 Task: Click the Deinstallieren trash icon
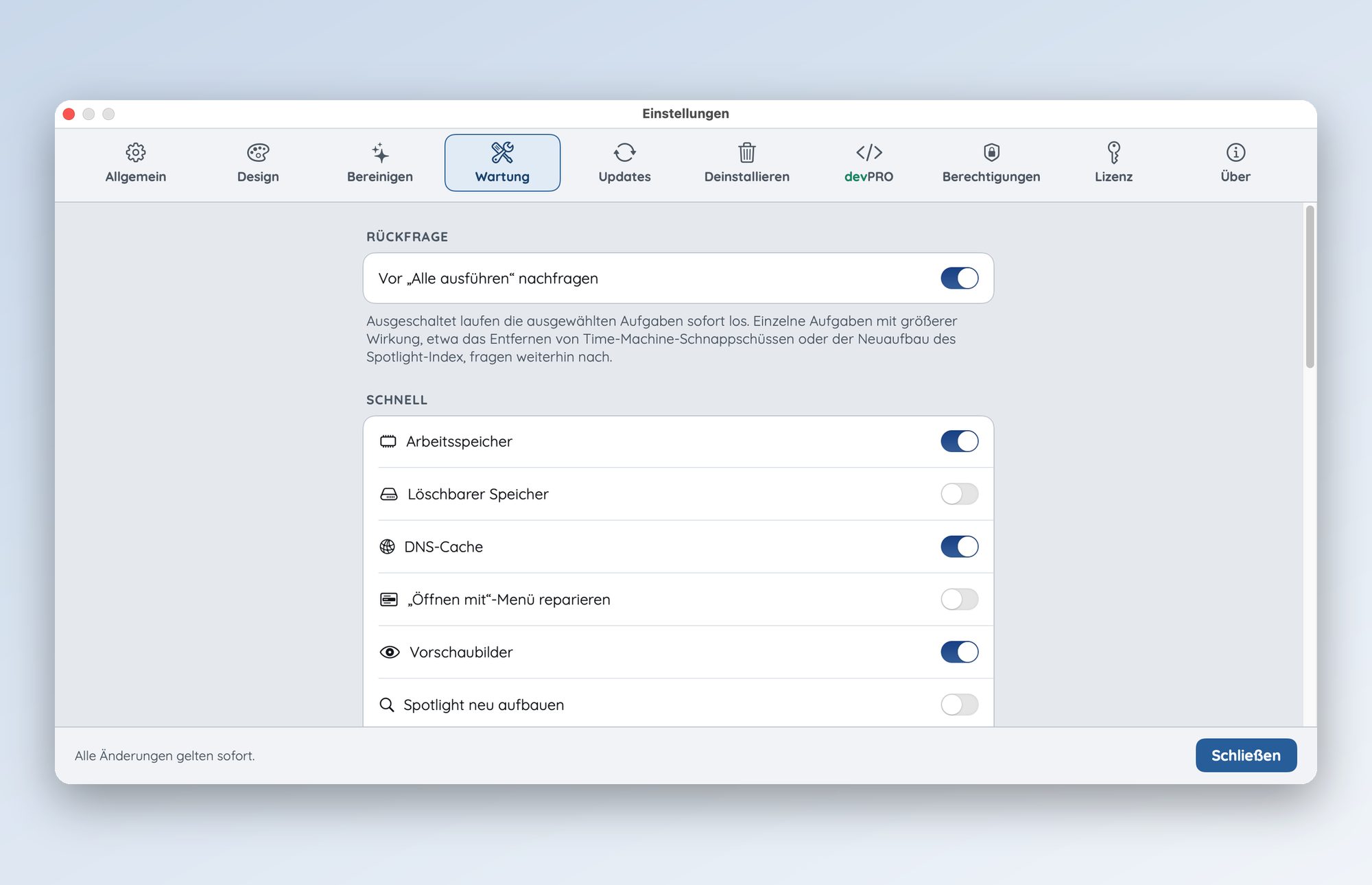(747, 152)
